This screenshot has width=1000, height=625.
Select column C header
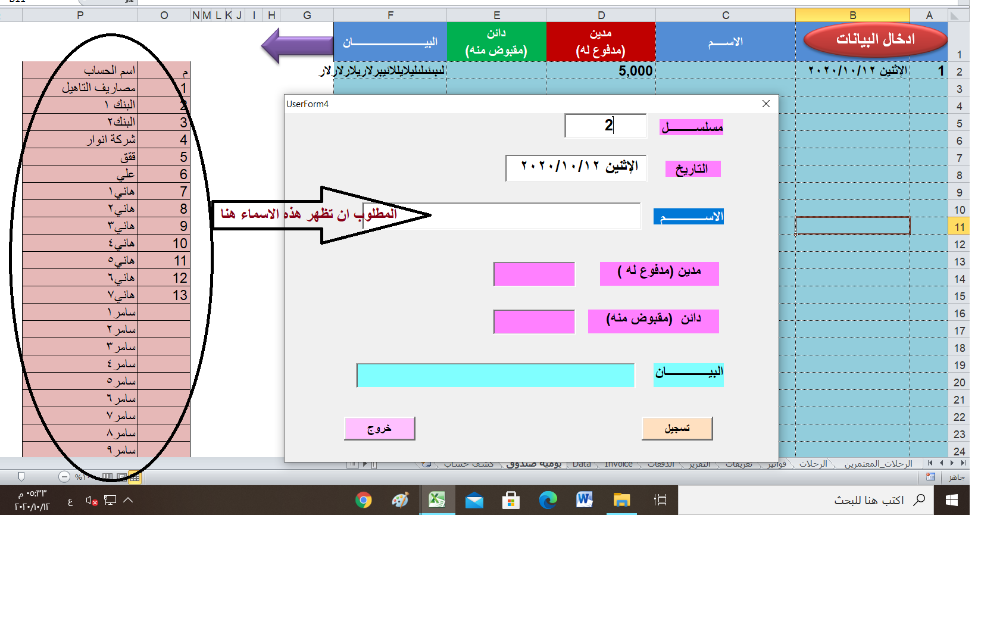pos(725,15)
